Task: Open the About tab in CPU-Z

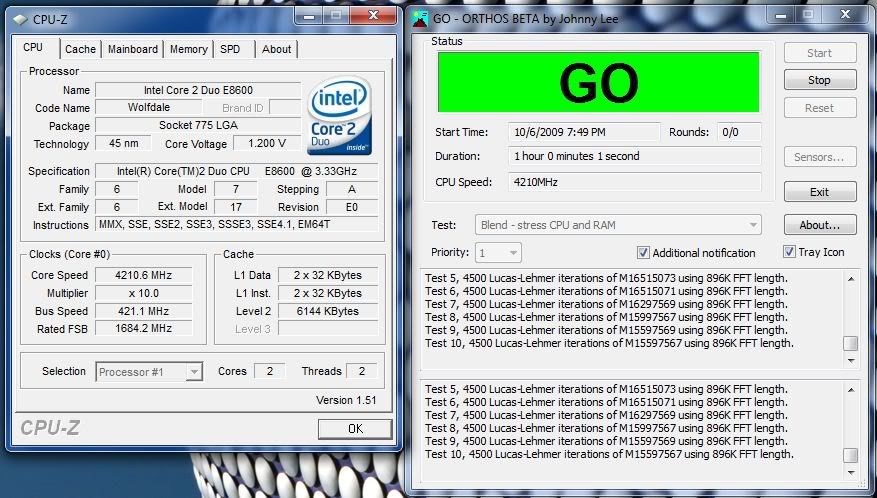Action: (x=276, y=49)
